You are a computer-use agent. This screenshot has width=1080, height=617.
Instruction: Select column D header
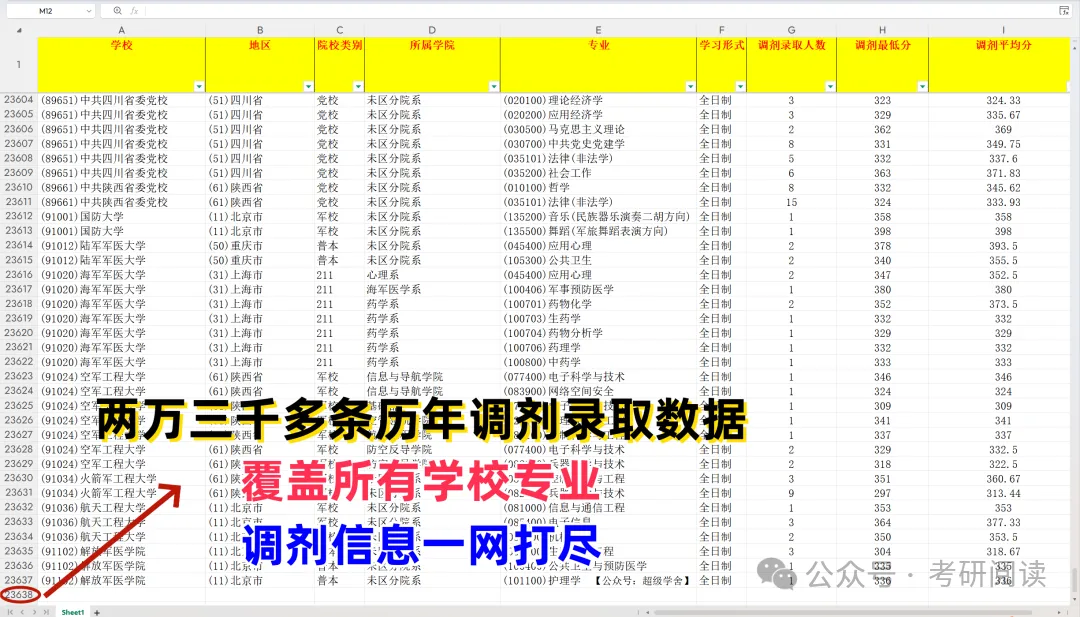(x=432, y=30)
